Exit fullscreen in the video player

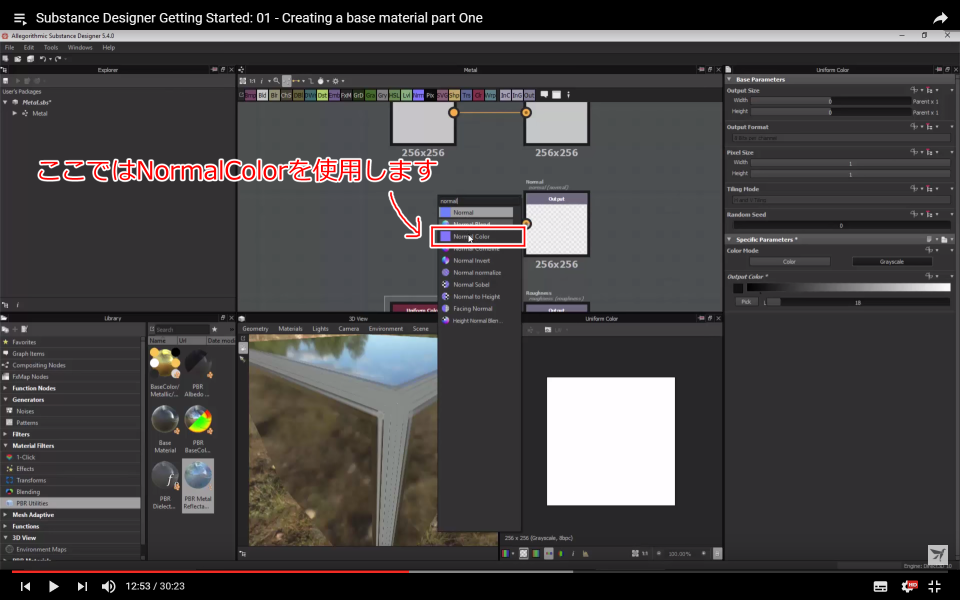click(934, 586)
